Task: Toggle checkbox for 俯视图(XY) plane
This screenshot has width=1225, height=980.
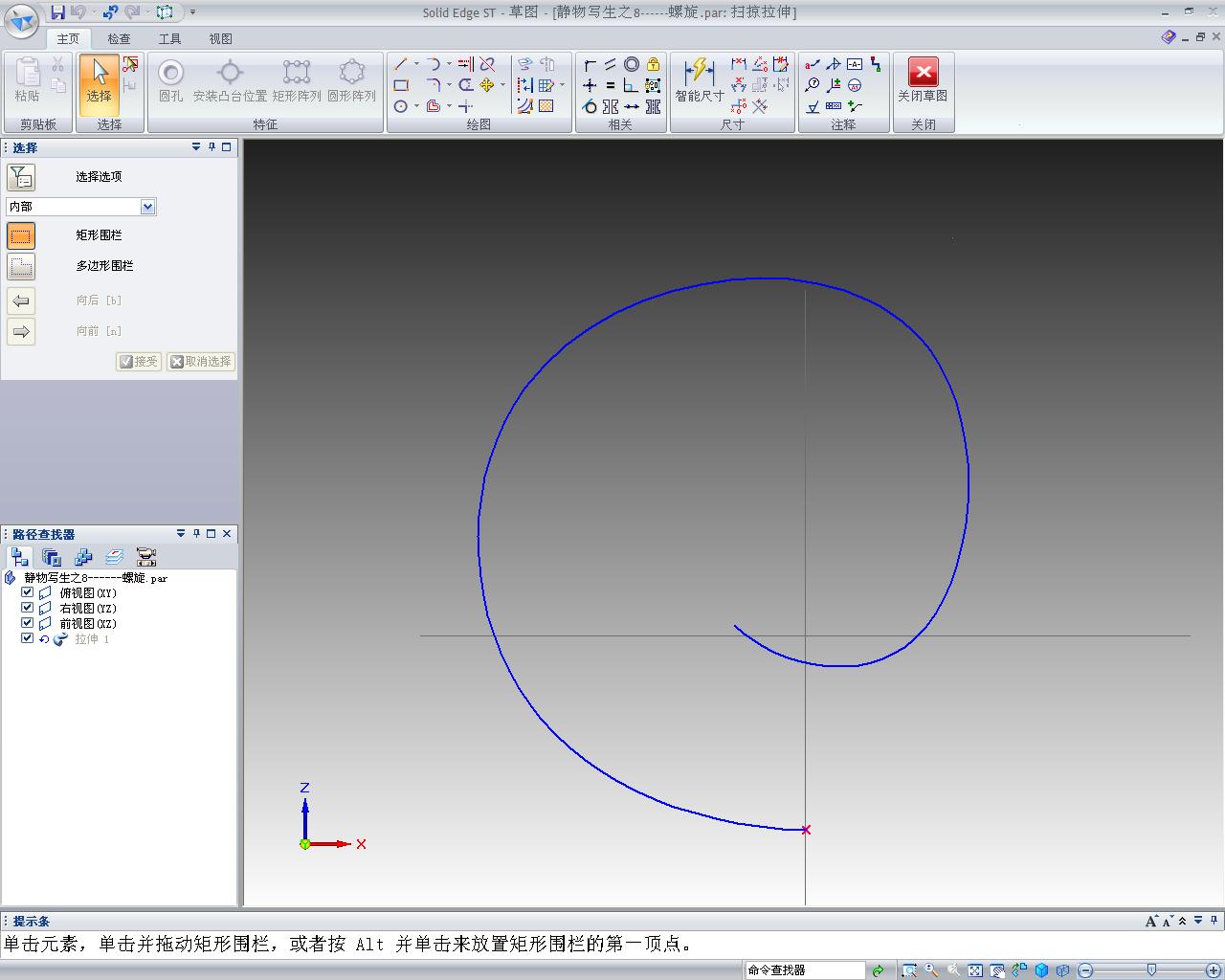Action: 27,593
